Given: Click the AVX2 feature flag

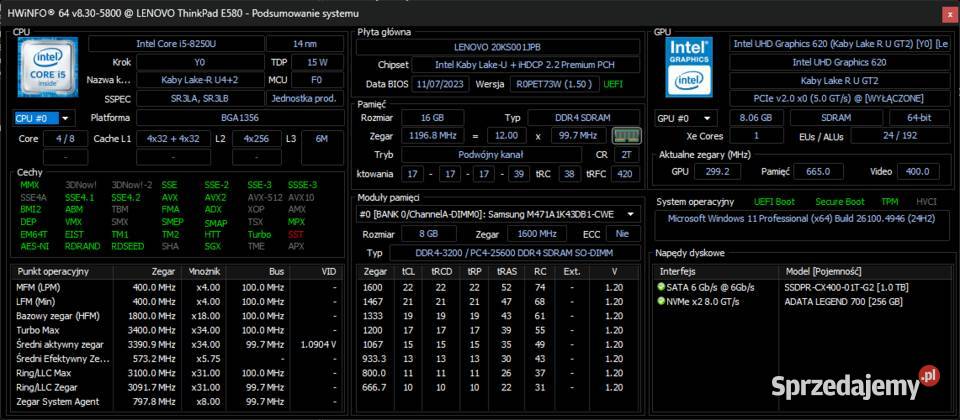Looking at the screenshot, I should (x=215, y=197).
